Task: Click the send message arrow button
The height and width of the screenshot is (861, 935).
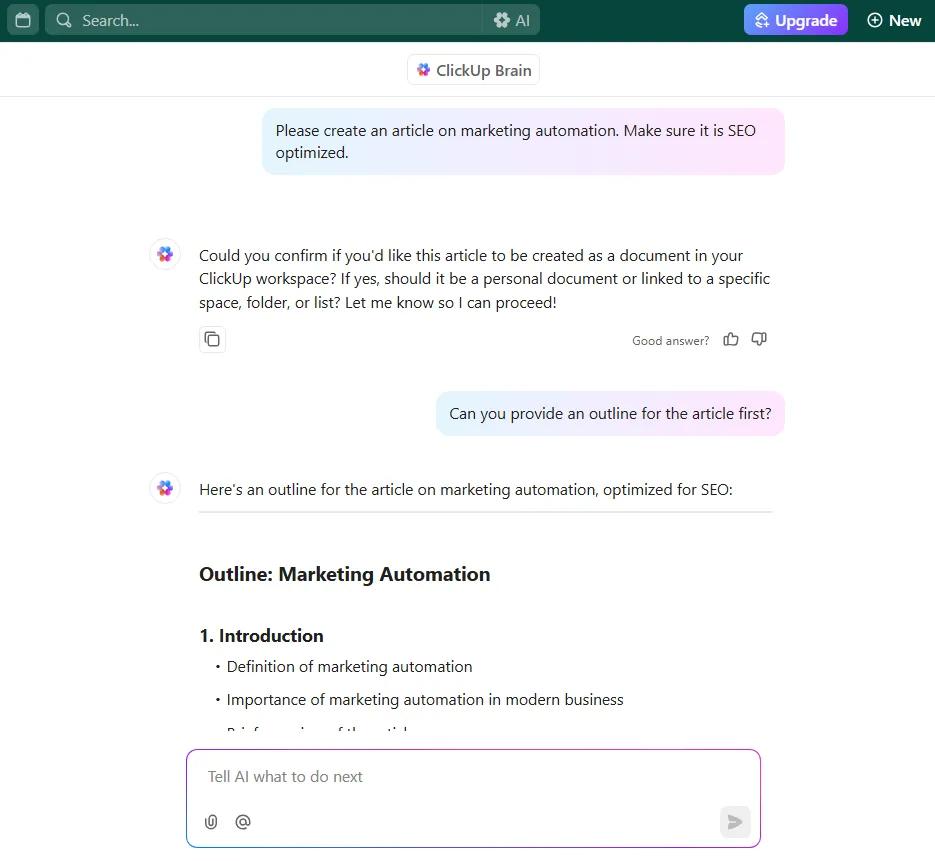Action: 735,822
